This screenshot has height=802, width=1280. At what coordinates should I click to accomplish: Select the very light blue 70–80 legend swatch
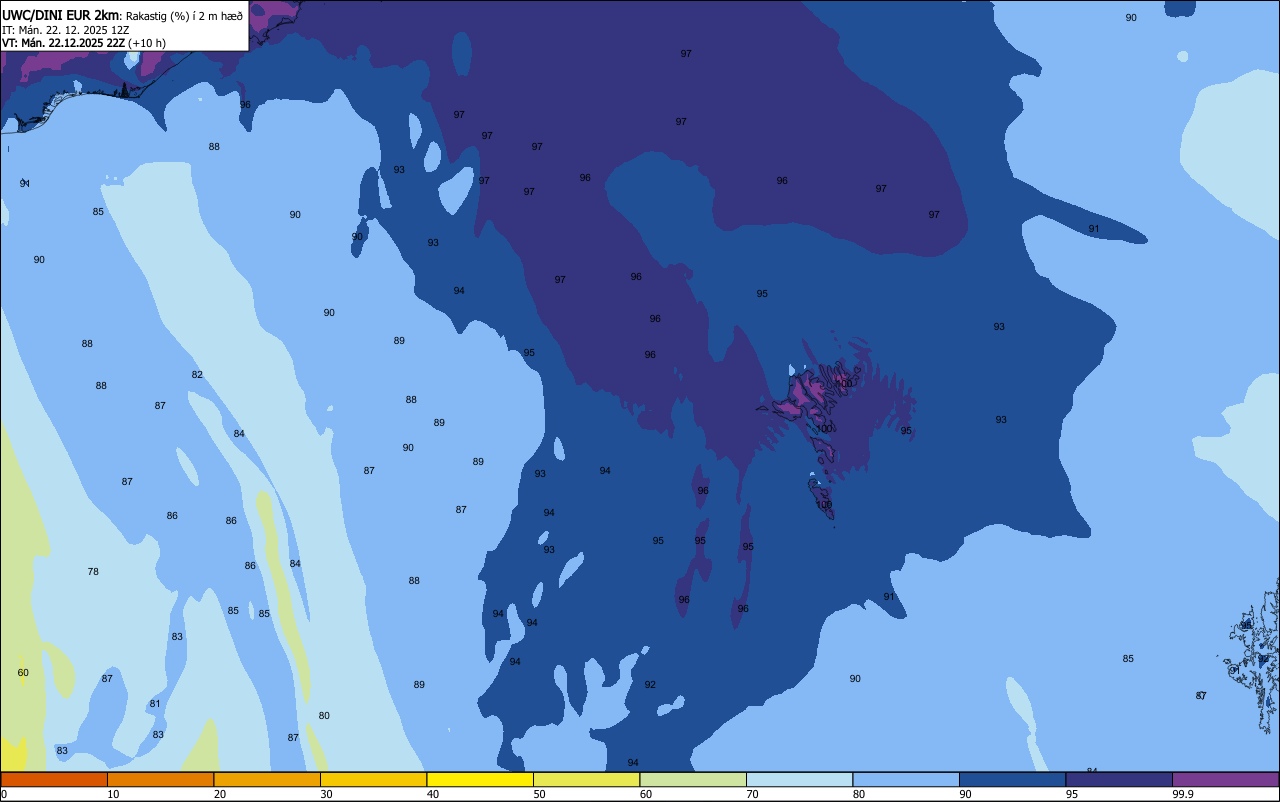799,779
